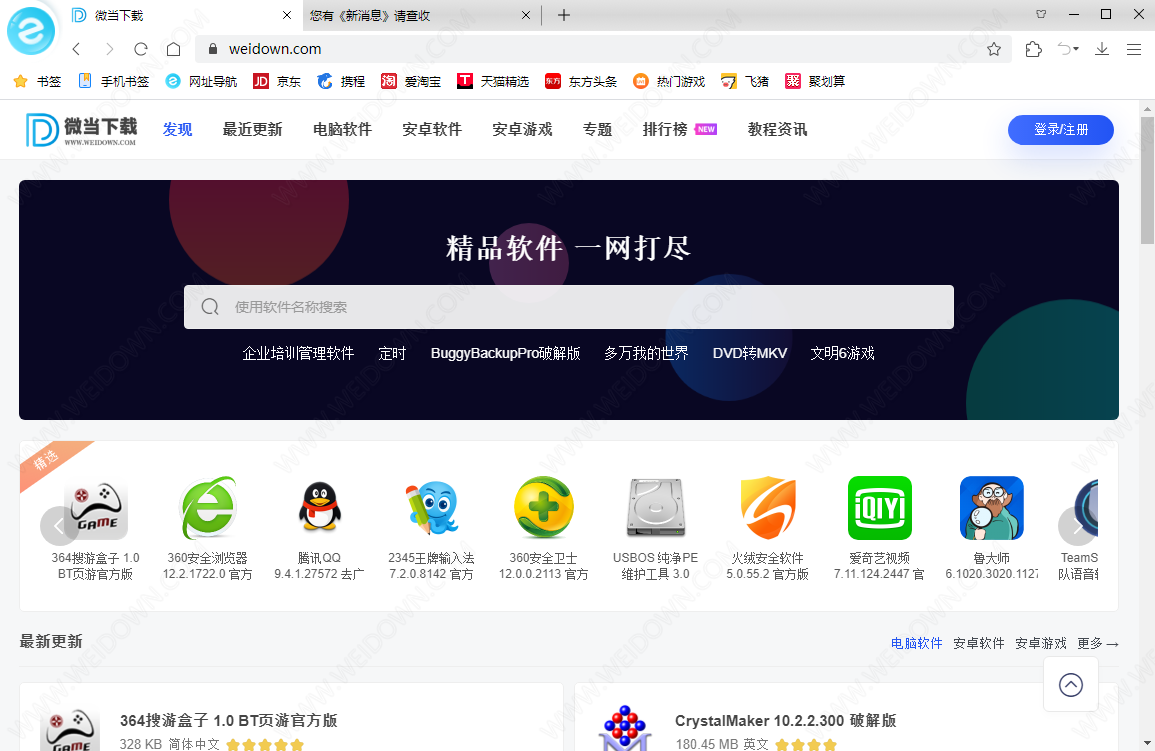Open a new tab with plus button

click(564, 15)
